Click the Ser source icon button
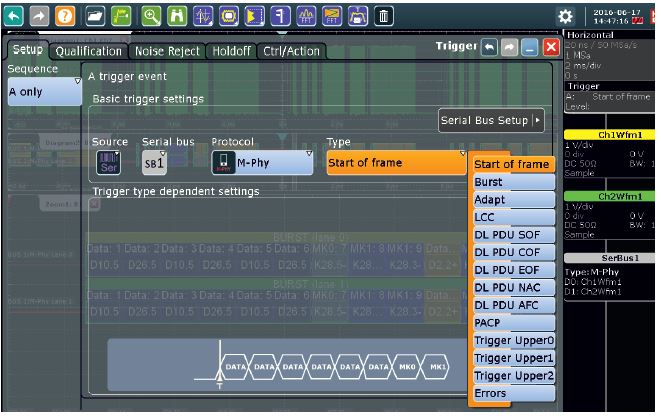 (x=107, y=162)
